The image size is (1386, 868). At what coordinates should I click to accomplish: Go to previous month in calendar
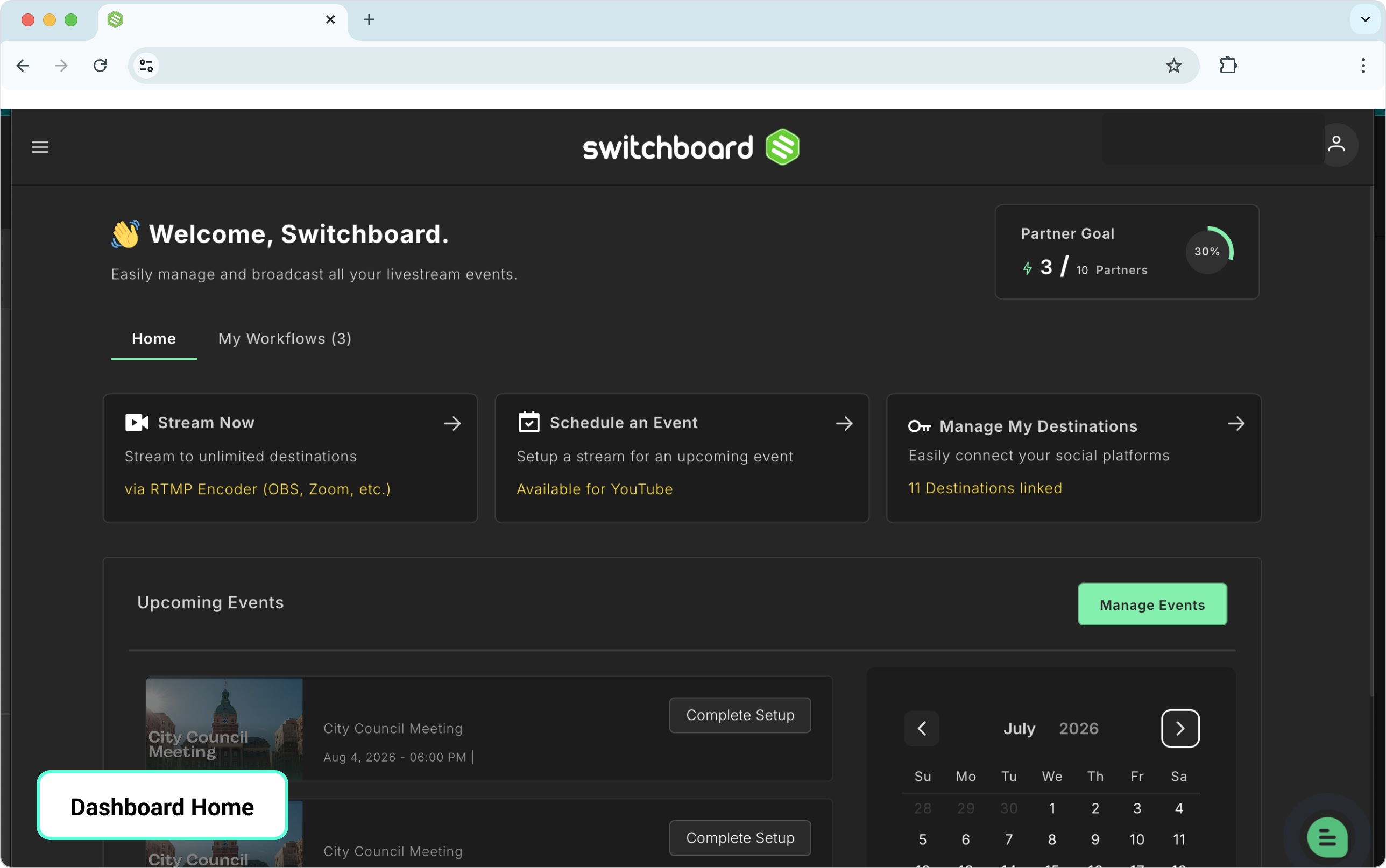(922, 729)
